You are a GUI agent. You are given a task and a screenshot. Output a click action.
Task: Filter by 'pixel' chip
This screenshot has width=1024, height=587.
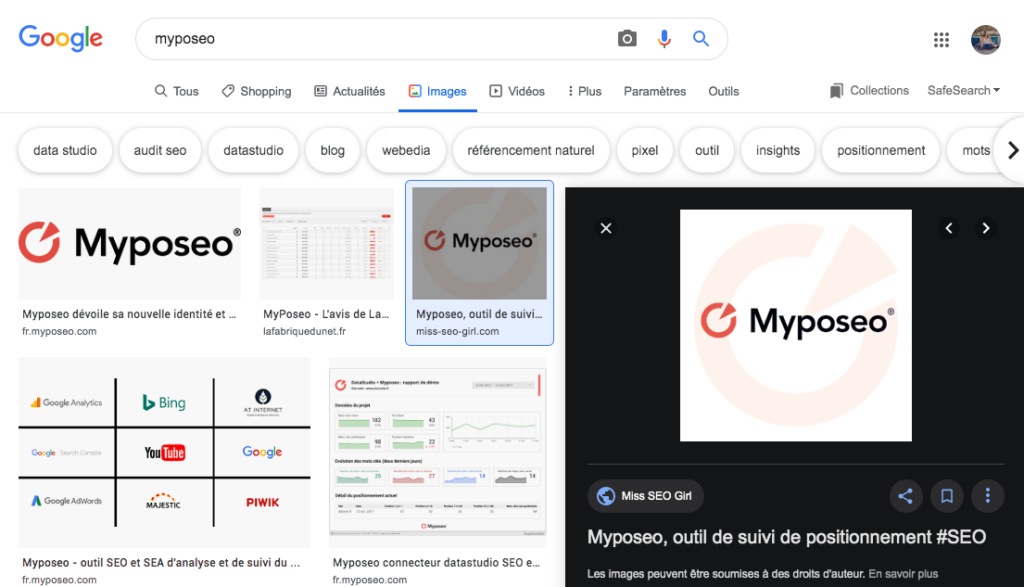(x=645, y=150)
